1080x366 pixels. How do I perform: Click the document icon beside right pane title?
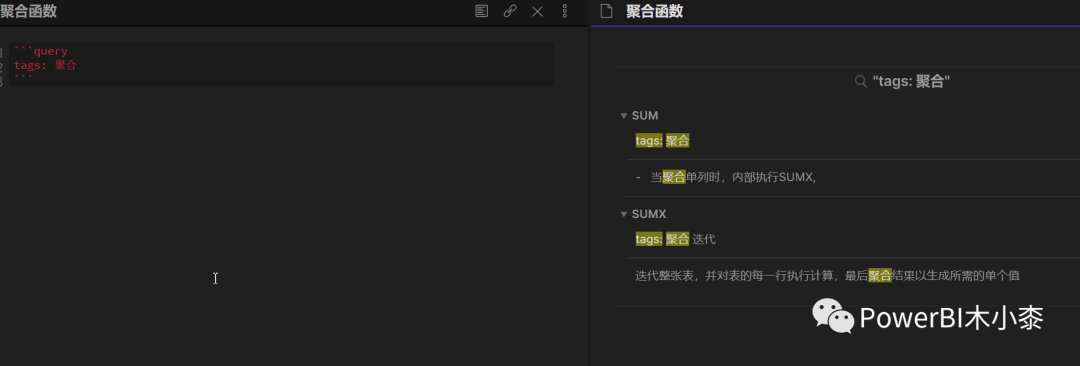click(607, 11)
